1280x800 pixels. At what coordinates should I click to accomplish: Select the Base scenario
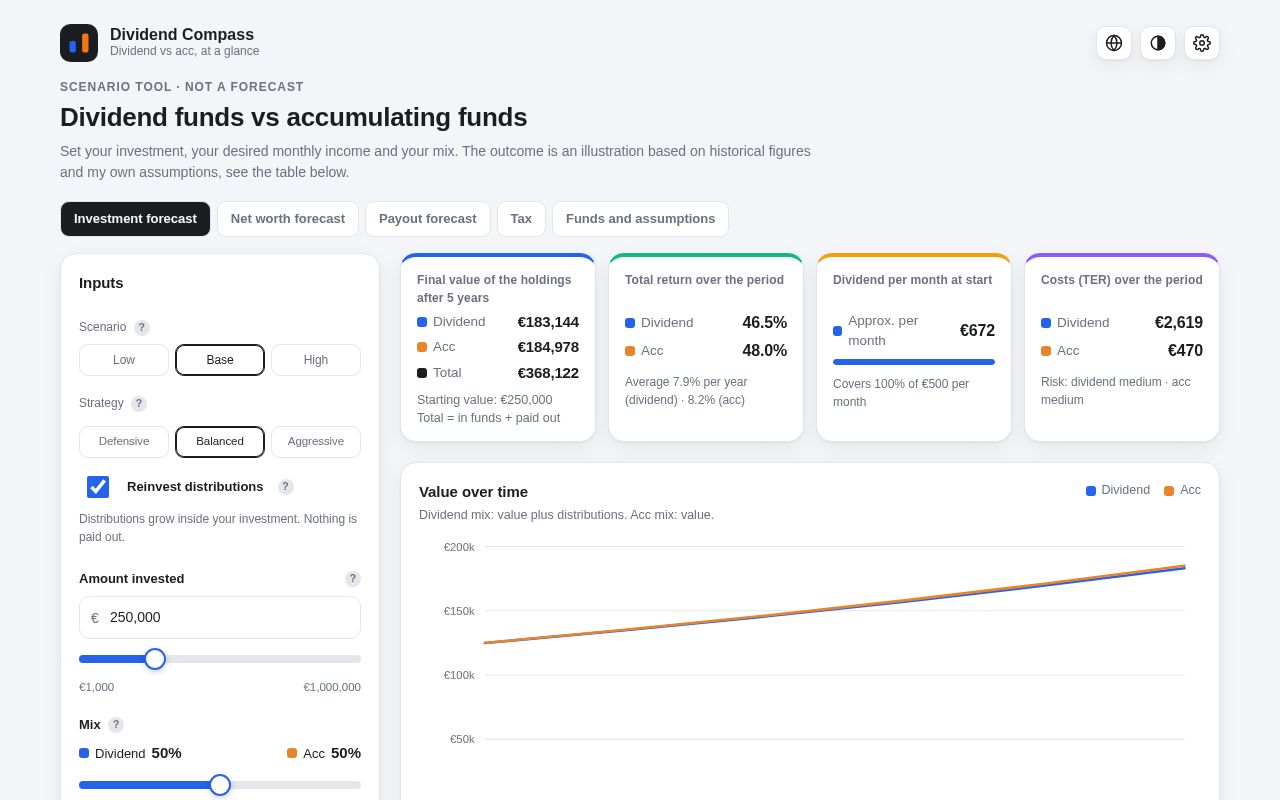point(220,360)
